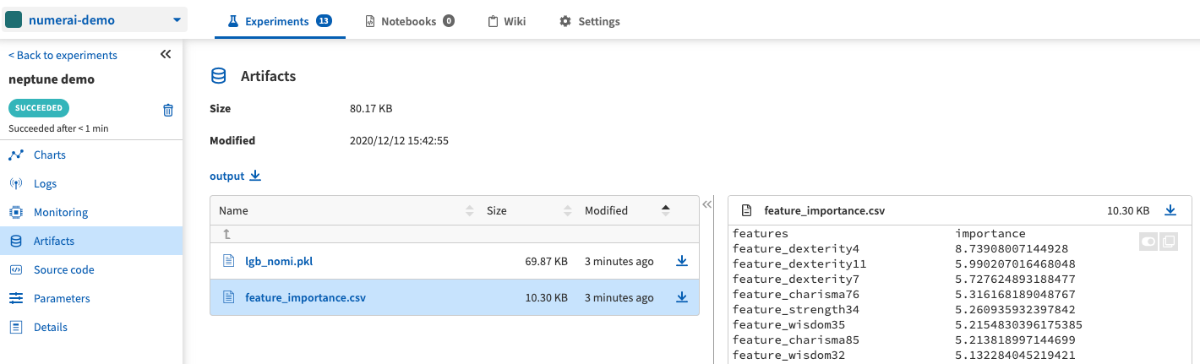The height and width of the screenshot is (364, 1200).
Task: Switch to the Notebooks tab
Action: 410,21
